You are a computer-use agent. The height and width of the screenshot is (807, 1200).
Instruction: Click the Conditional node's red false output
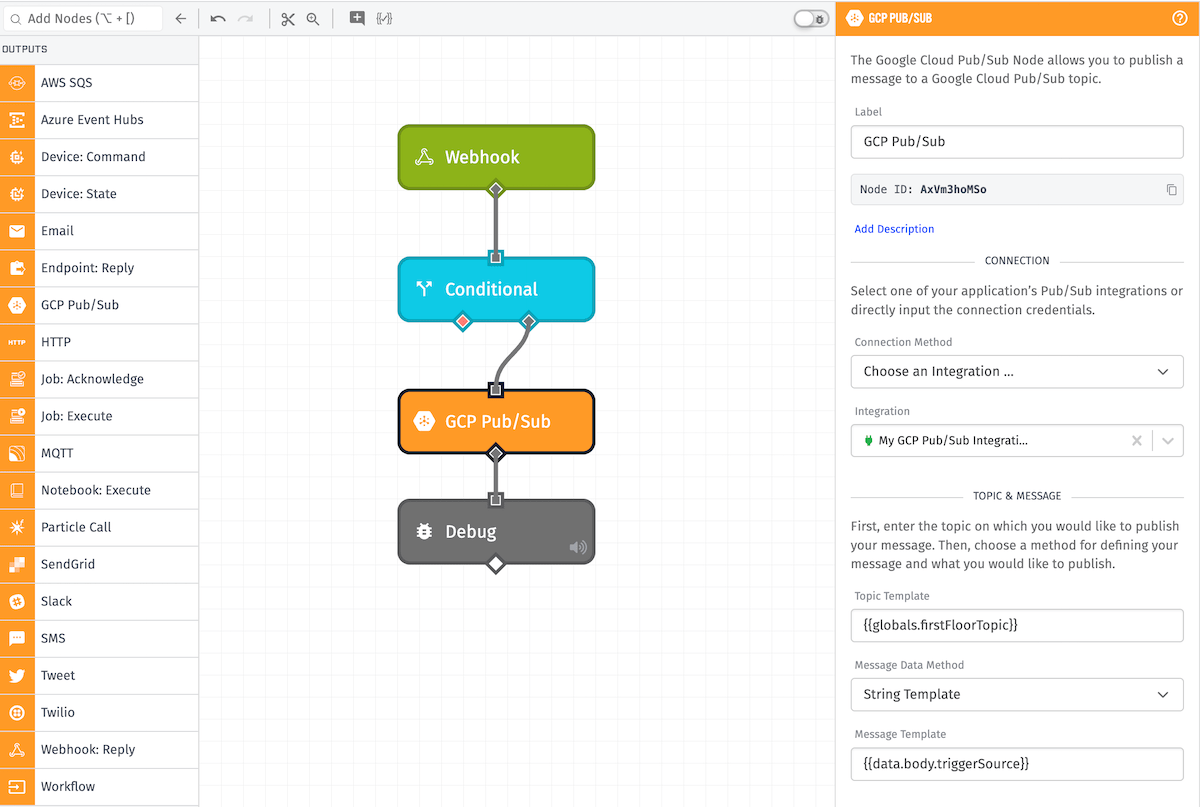tap(462, 321)
